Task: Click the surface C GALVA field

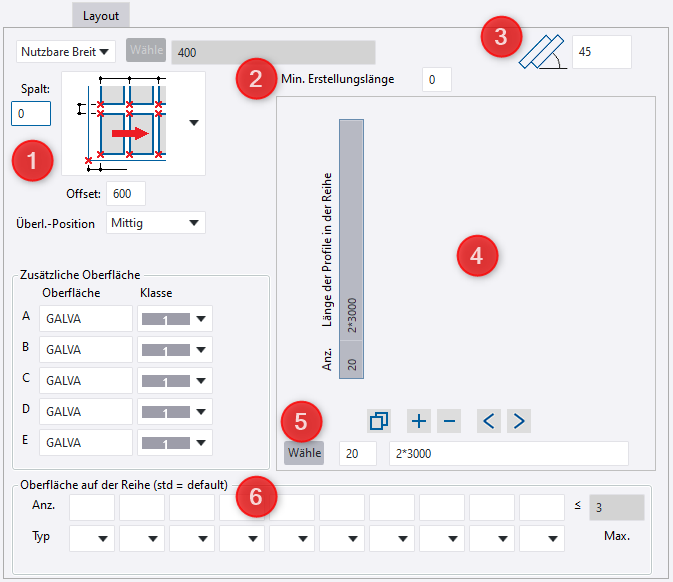Action: click(86, 380)
